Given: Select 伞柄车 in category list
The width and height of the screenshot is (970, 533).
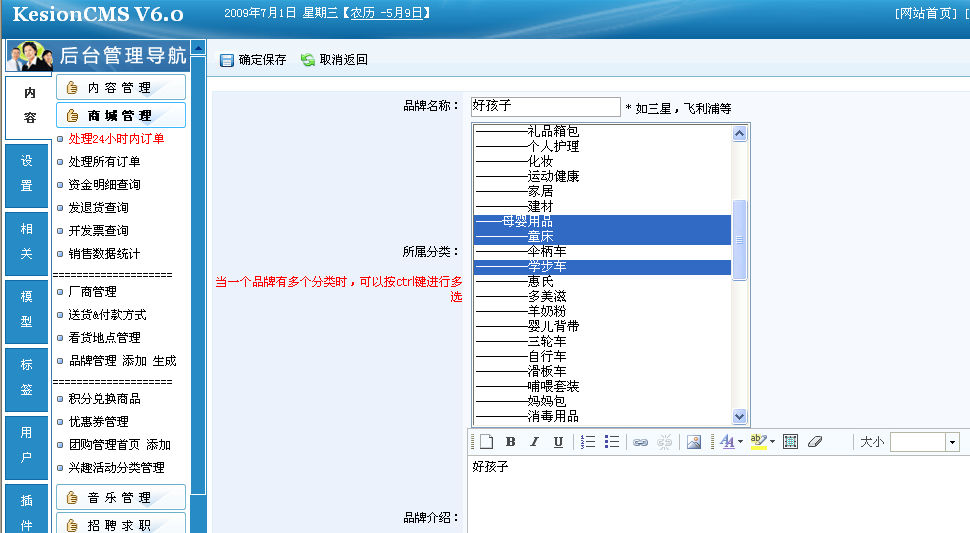Looking at the screenshot, I should (x=603, y=251).
